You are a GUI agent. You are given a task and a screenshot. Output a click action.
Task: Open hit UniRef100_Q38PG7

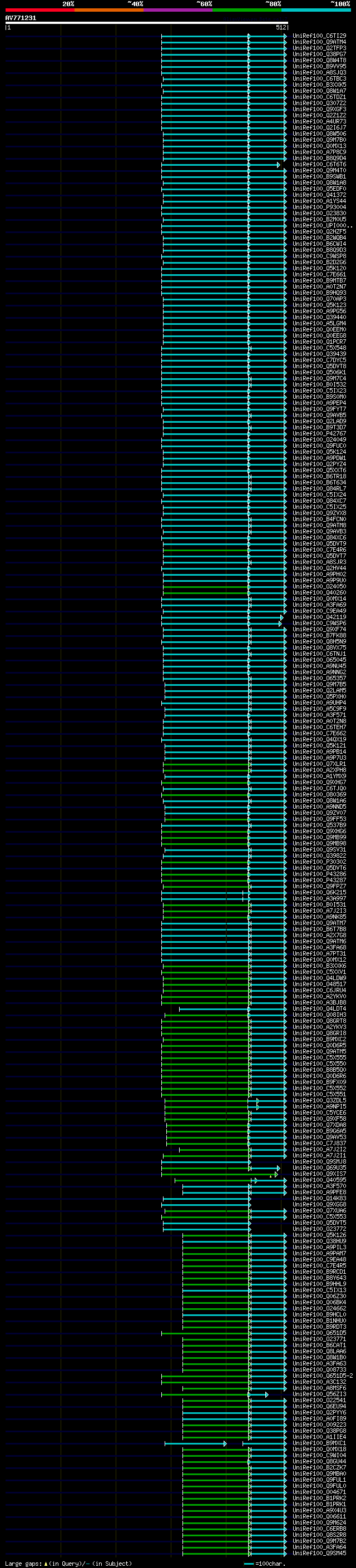click(319, 54)
